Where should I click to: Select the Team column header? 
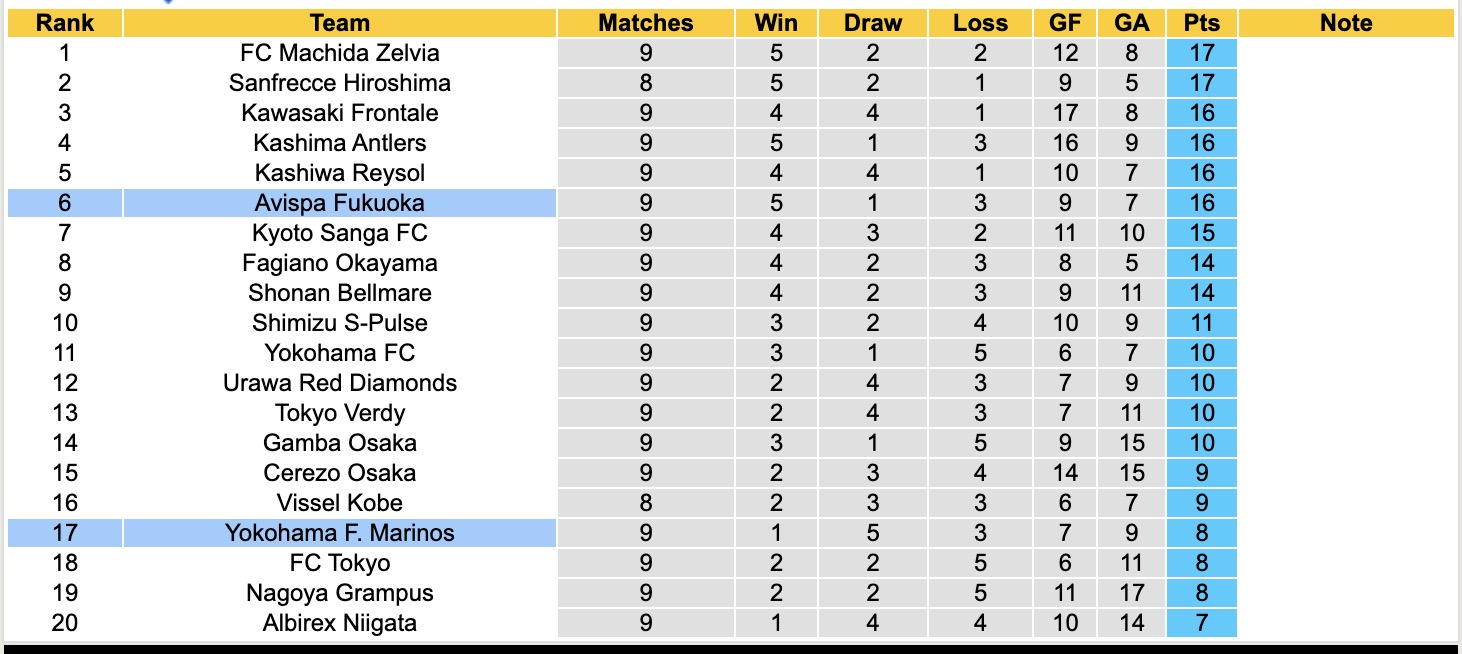pos(340,23)
